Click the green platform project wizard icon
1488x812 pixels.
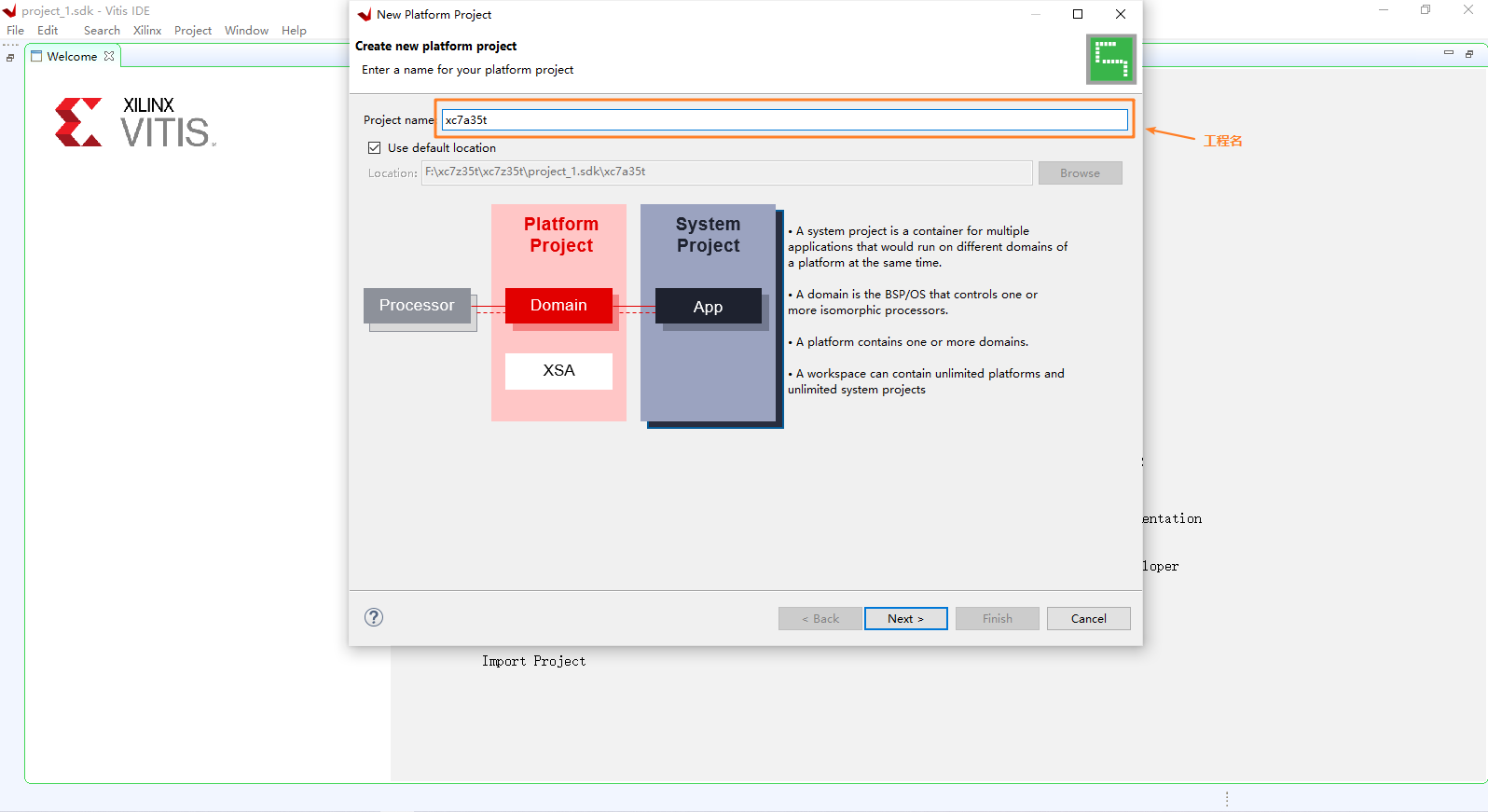coord(1111,60)
